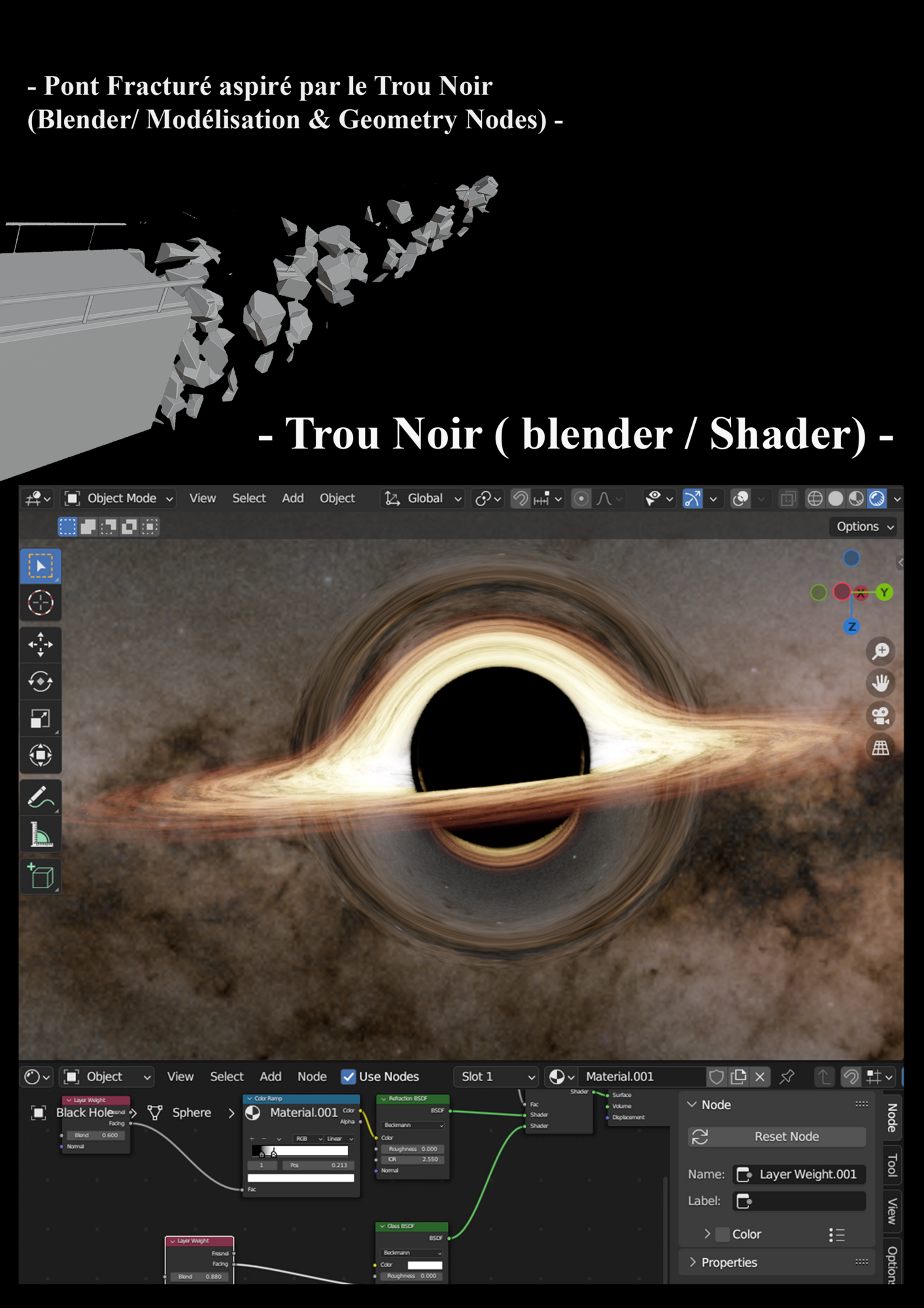Toggle show gizmo button
Image resolution: width=924 pixels, height=1308 pixels.
pyautogui.click(x=693, y=499)
